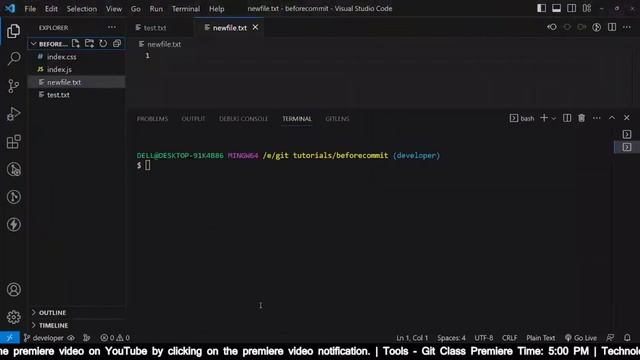Select the highlighted second terminal instance
Image resolution: width=640 pixels, height=360 pixels.
pos(627,147)
